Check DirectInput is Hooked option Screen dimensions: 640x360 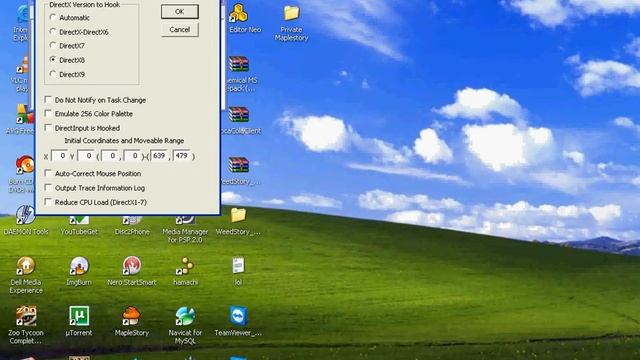[x=48, y=128]
